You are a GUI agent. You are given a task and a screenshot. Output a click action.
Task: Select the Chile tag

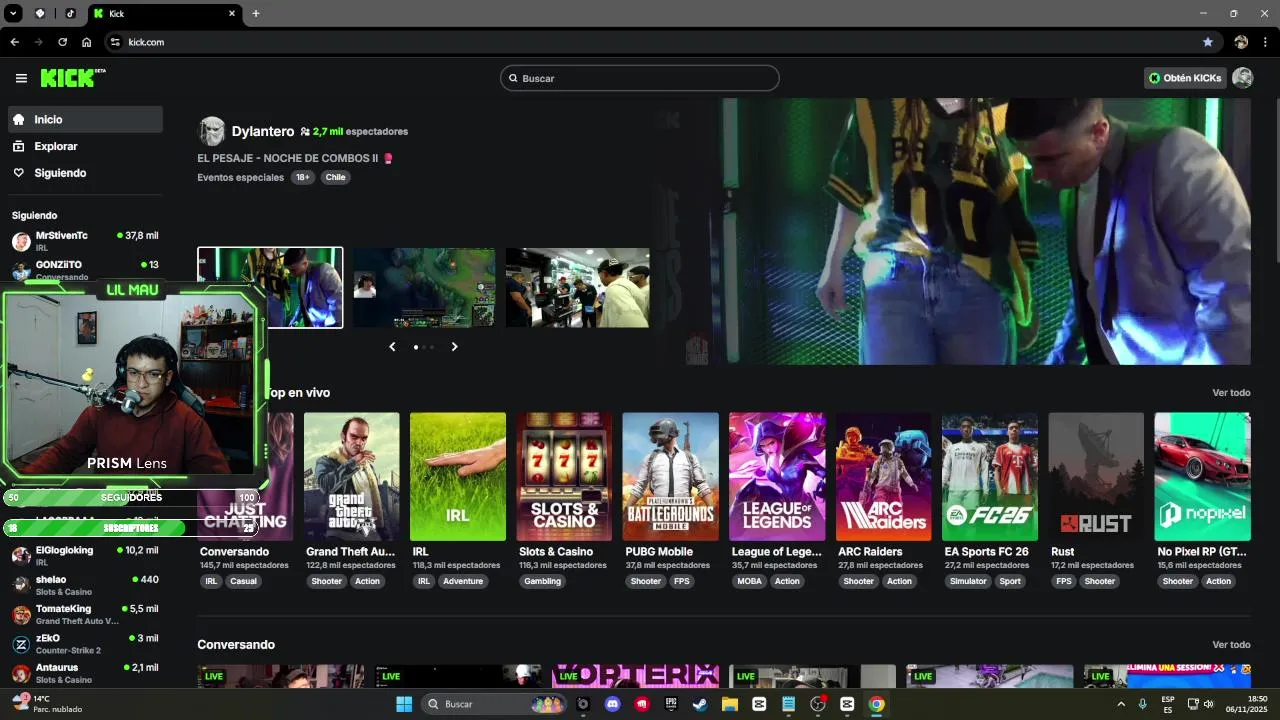point(335,177)
